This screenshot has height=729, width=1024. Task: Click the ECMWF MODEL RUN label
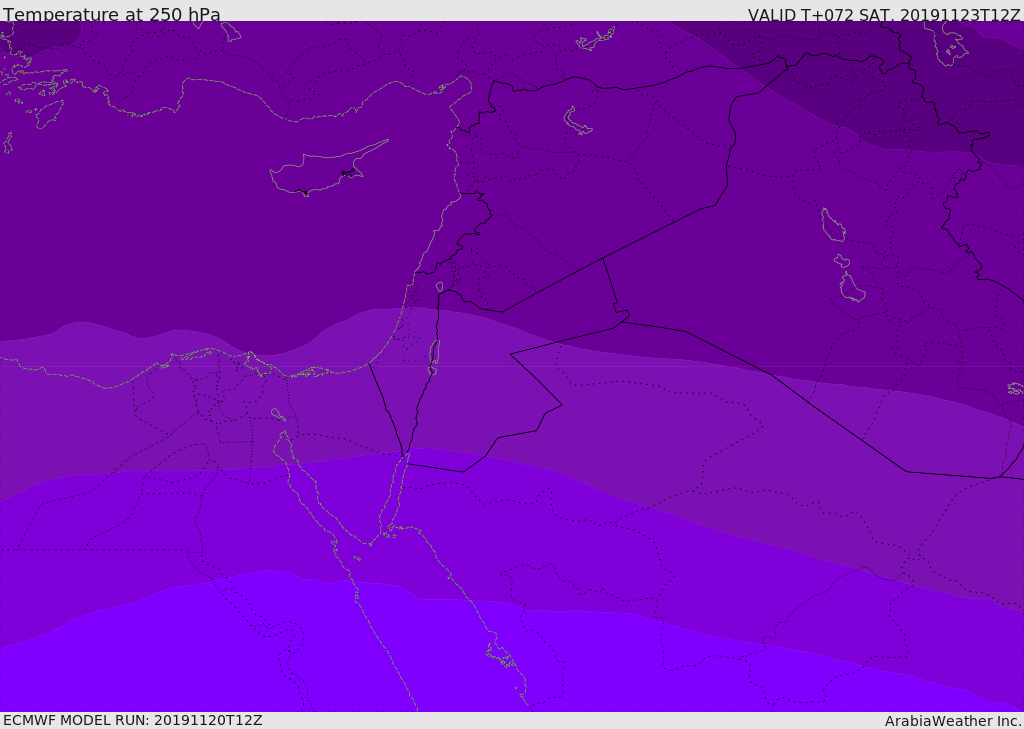[132, 721]
